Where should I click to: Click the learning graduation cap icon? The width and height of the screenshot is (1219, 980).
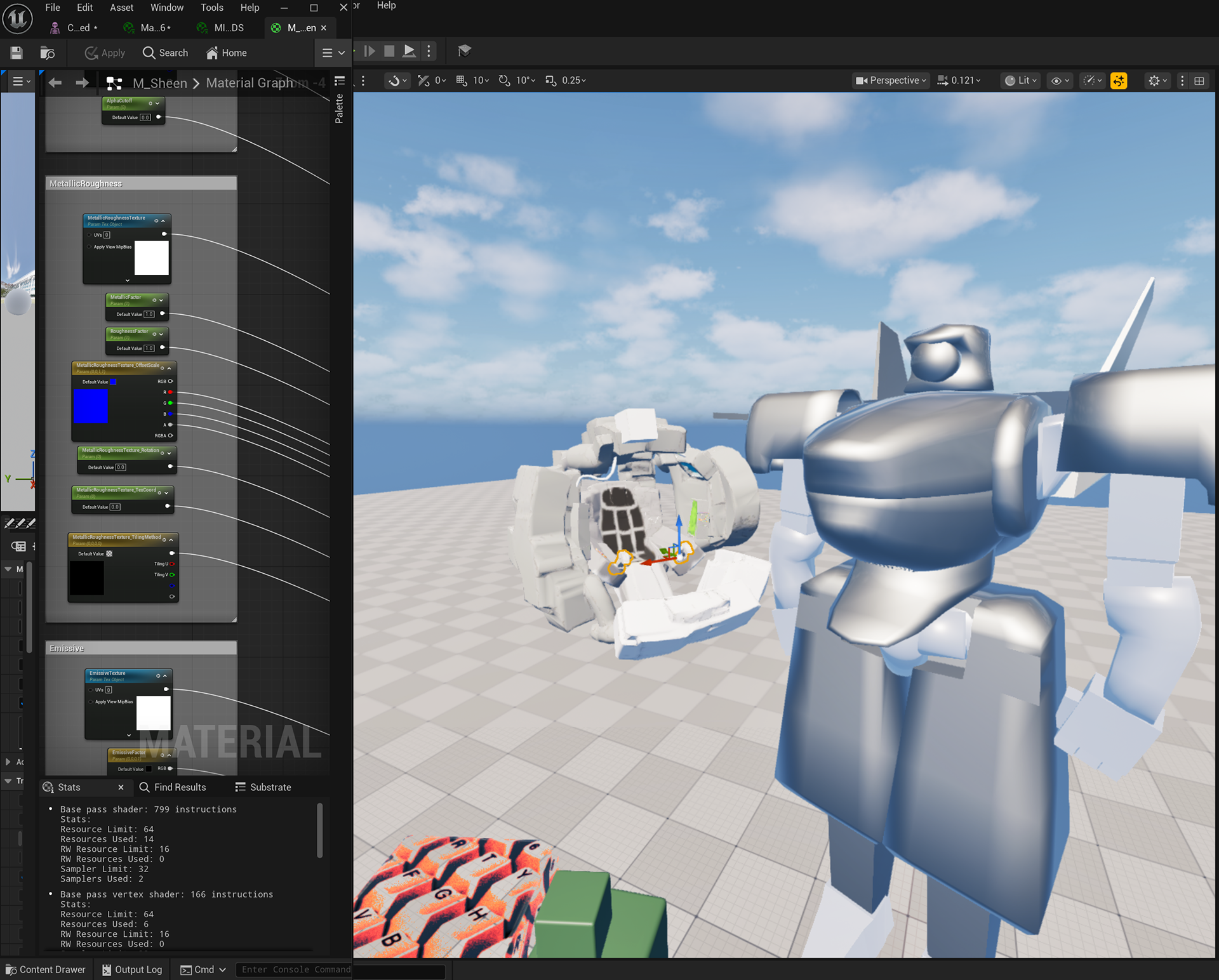pyautogui.click(x=464, y=51)
